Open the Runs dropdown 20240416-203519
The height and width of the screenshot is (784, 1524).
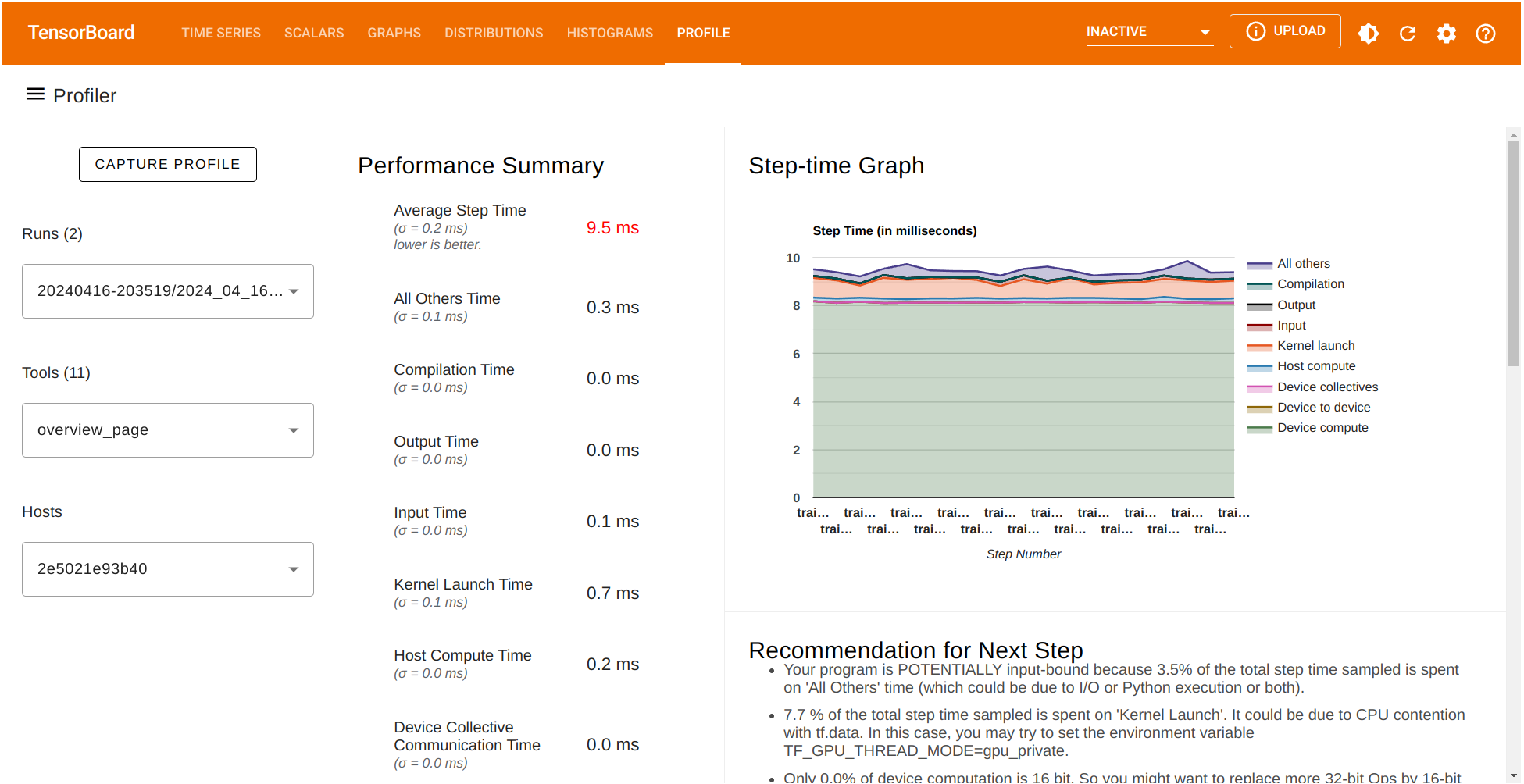coord(168,291)
